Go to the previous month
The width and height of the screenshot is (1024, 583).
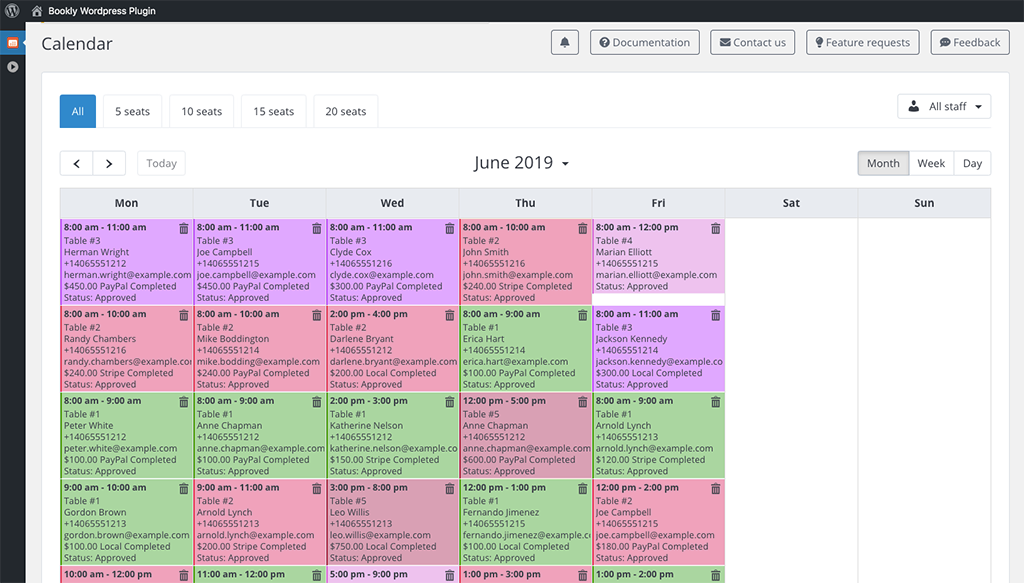(x=76, y=163)
